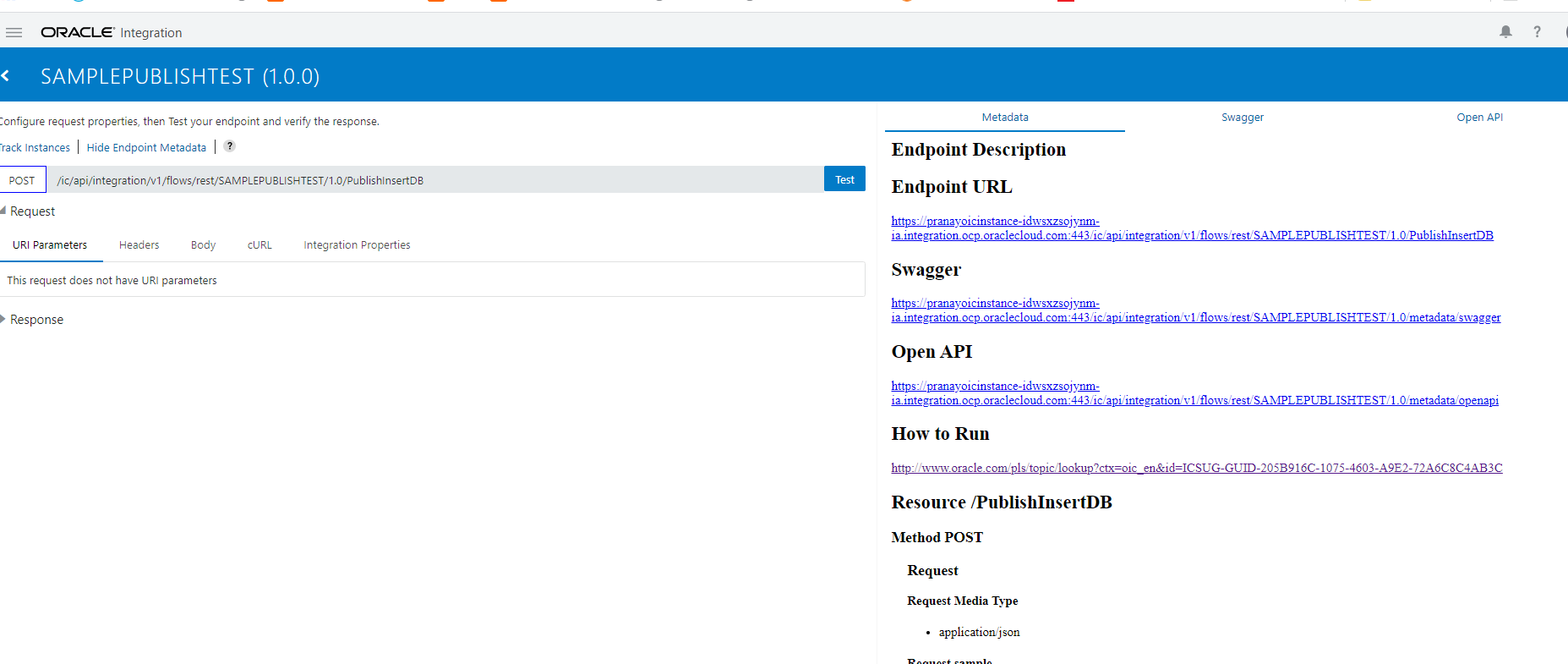
Task: Click the endpoint path input field
Action: click(435, 180)
